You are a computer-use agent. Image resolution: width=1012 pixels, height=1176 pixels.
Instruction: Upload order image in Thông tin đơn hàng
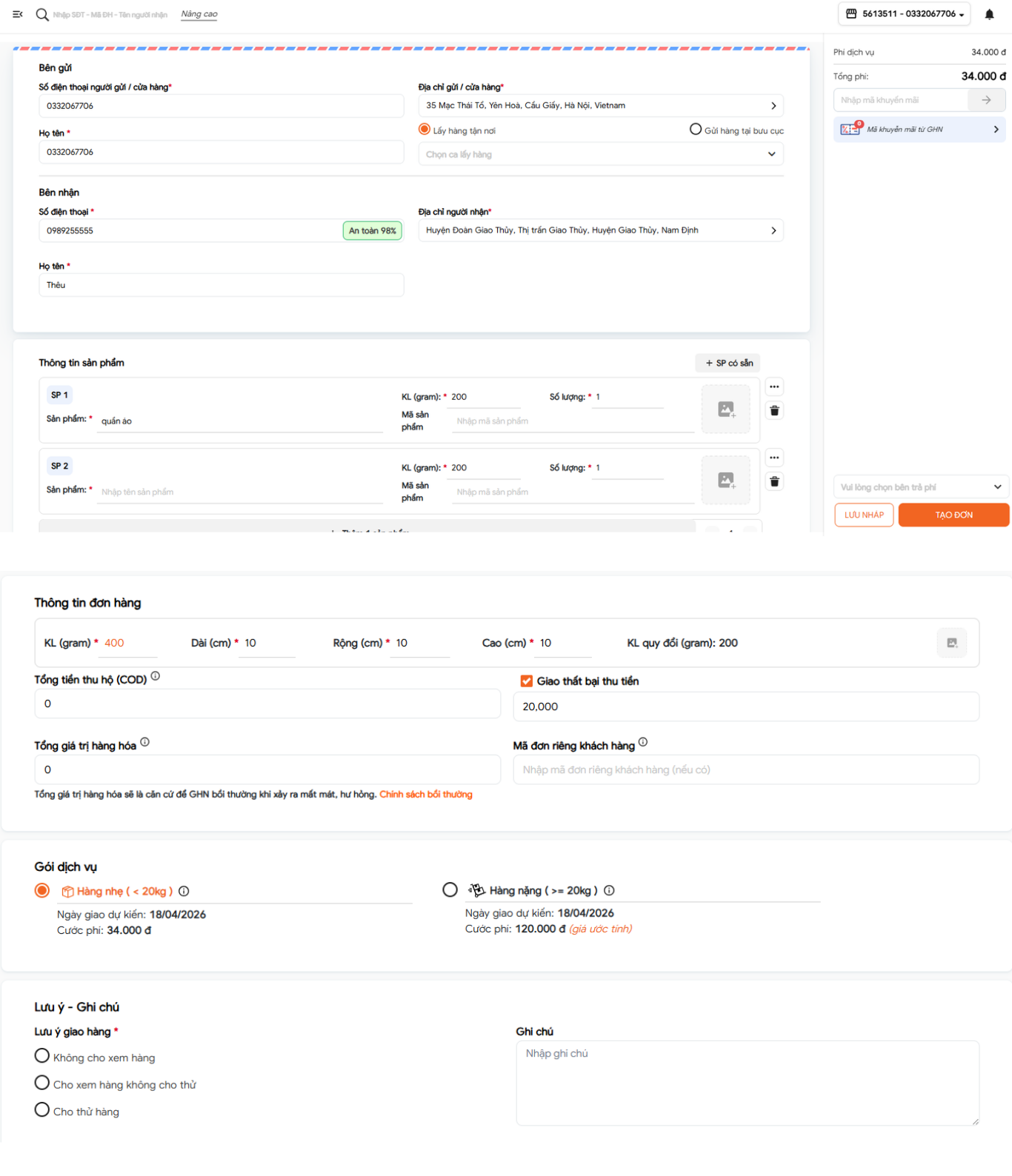952,643
